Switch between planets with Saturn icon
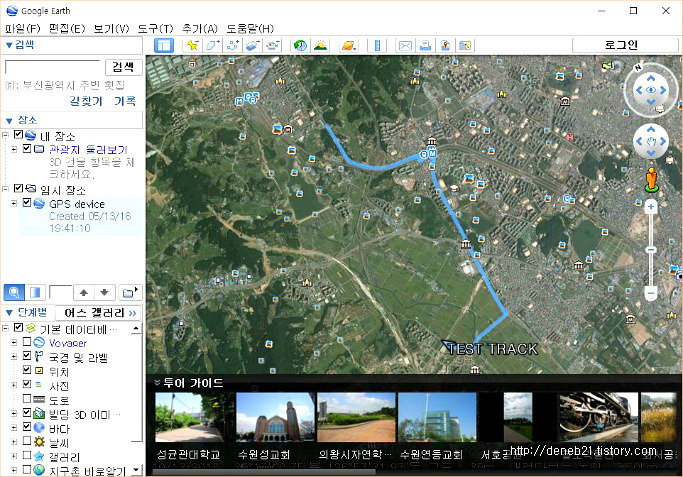The image size is (683, 477). (349, 45)
